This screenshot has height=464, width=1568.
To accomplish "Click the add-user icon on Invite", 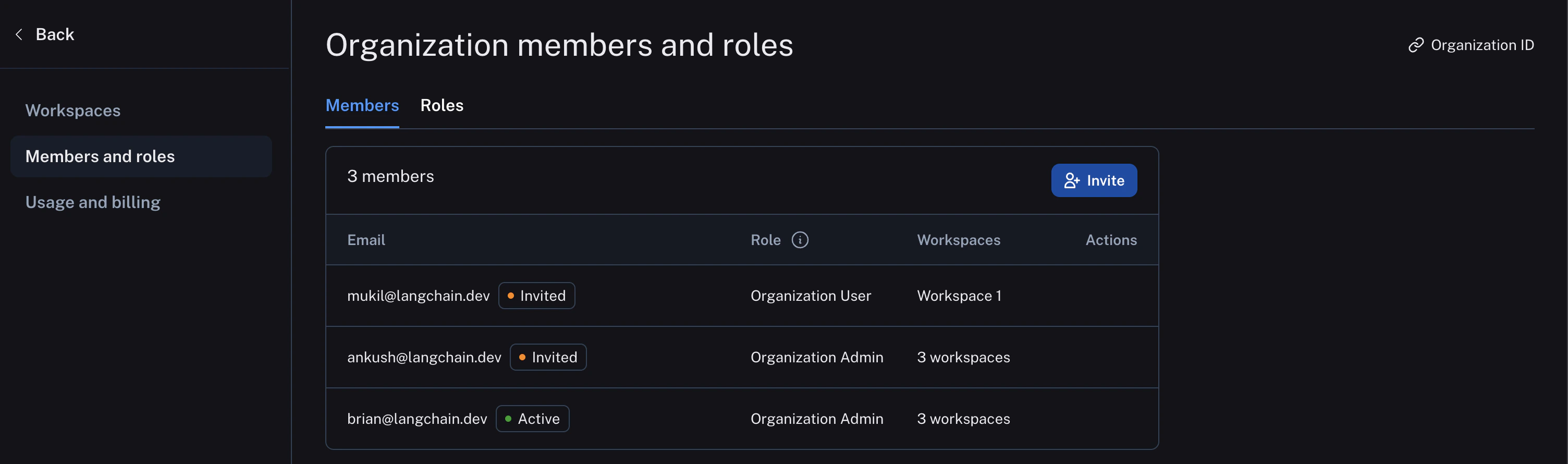I will 1071,181.
